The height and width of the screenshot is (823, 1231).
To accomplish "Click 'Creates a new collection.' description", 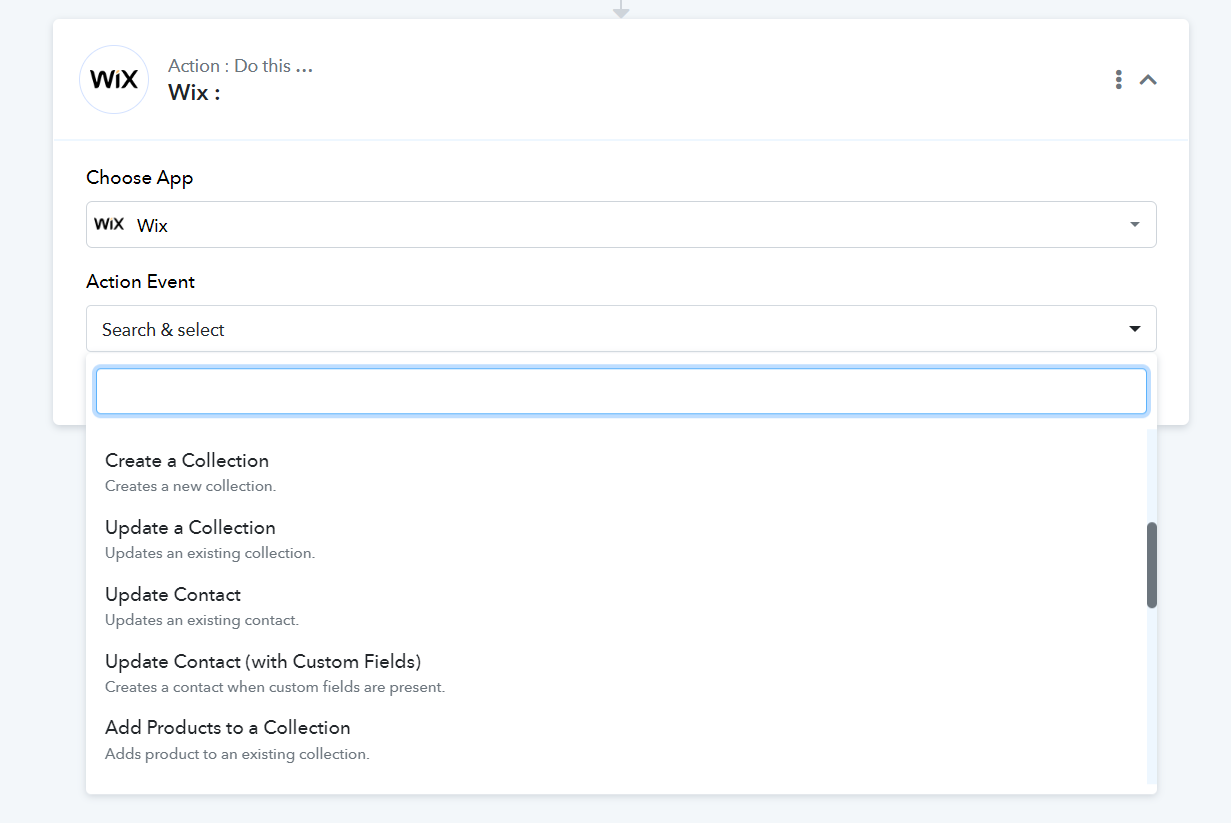I will point(191,486).
